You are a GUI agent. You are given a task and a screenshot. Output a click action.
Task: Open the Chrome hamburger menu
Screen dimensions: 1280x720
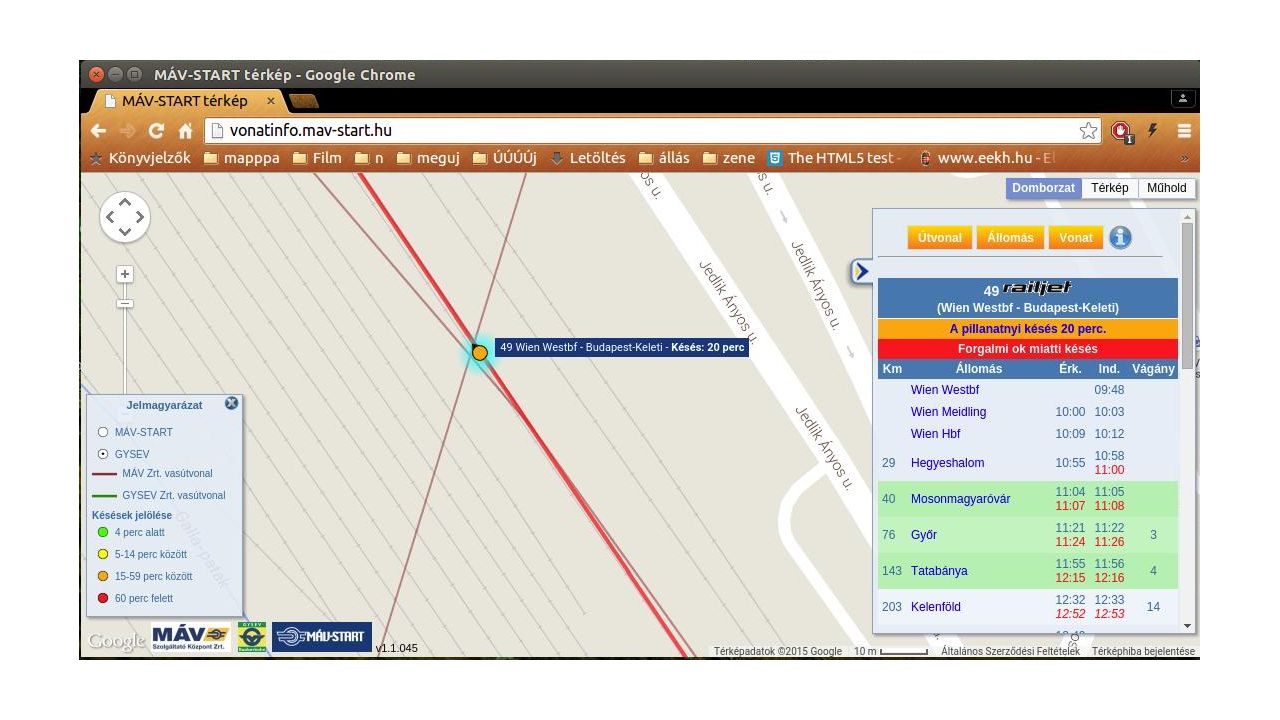pyautogui.click(x=1184, y=131)
